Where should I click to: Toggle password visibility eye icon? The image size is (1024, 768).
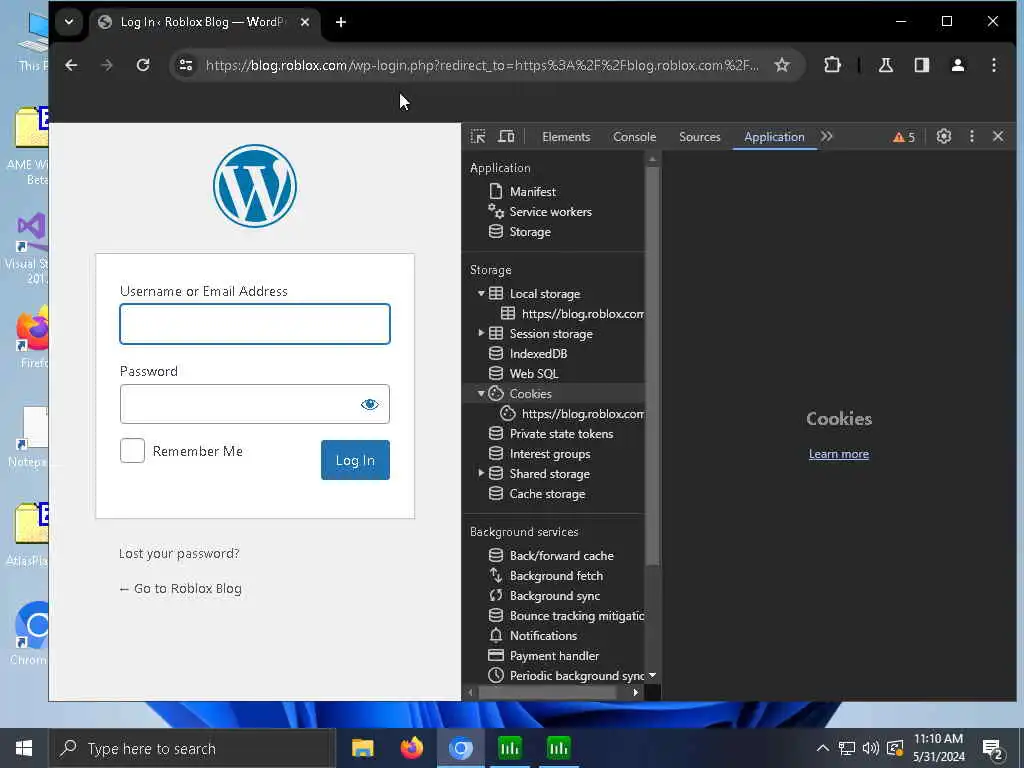[369, 404]
